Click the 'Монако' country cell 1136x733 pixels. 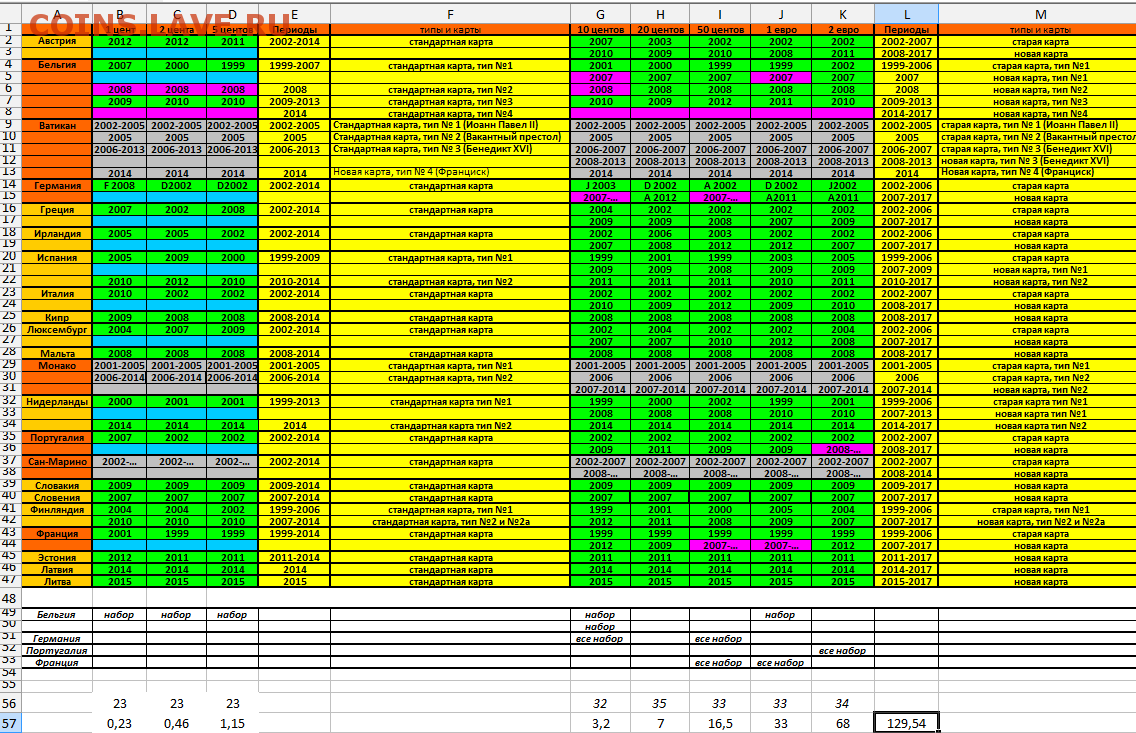point(57,366)
